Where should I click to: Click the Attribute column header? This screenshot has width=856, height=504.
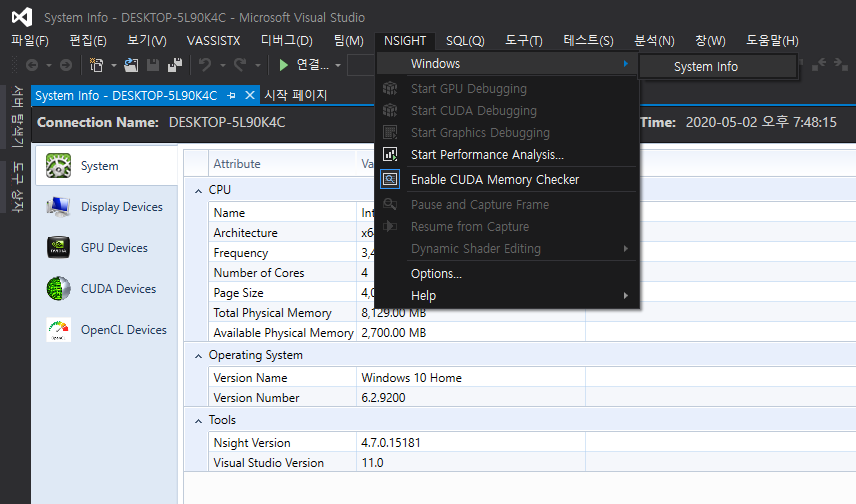tap(282, 164)
